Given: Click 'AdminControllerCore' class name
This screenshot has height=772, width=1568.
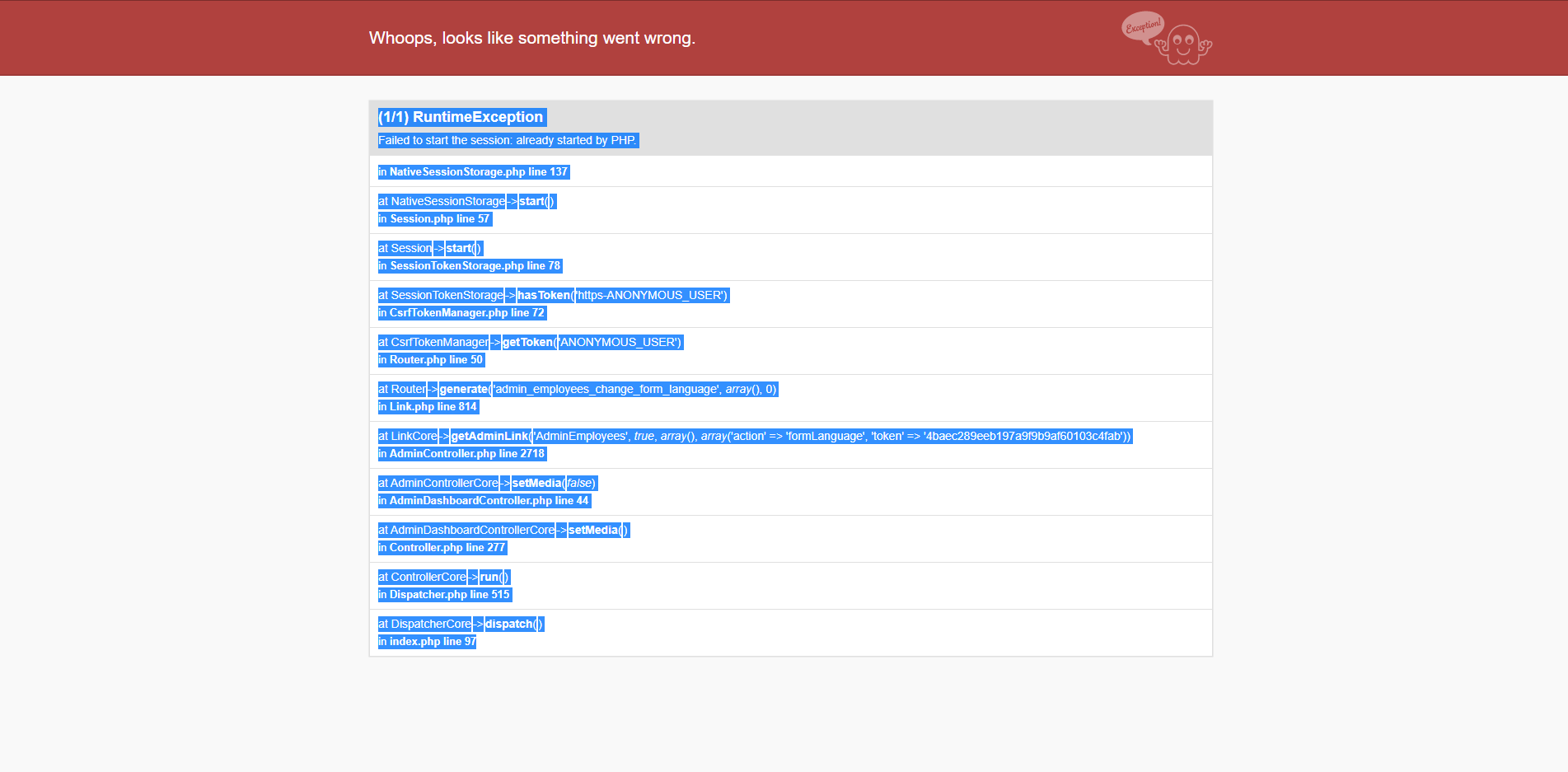Looking at the screenshot, I should (444, 483).
